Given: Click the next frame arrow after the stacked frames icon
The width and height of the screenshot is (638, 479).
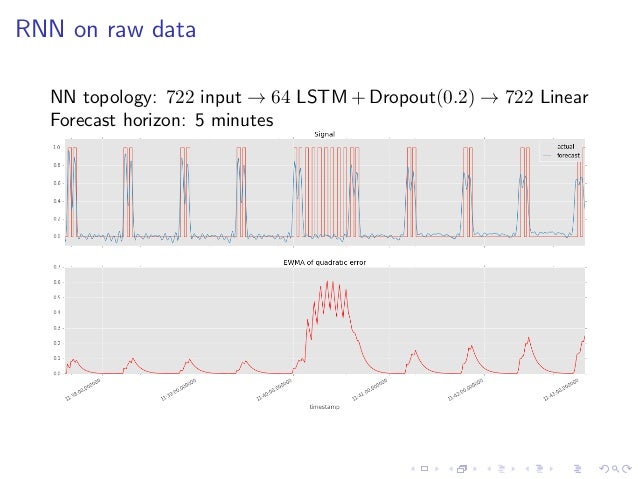Looking at the screenshot, I should point(474,469).
